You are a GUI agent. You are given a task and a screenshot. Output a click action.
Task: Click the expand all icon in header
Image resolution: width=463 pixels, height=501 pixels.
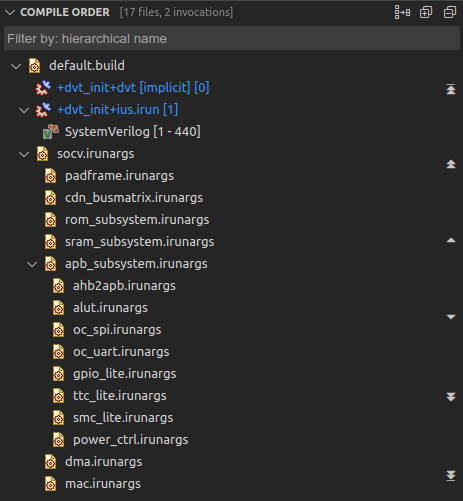coord(426,12)
